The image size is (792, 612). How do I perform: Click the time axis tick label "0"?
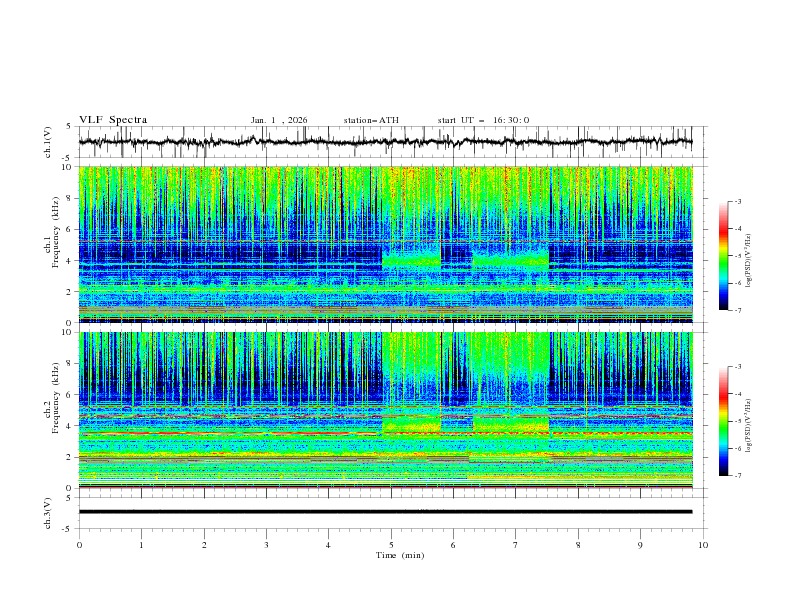click(x=79, y=545)
